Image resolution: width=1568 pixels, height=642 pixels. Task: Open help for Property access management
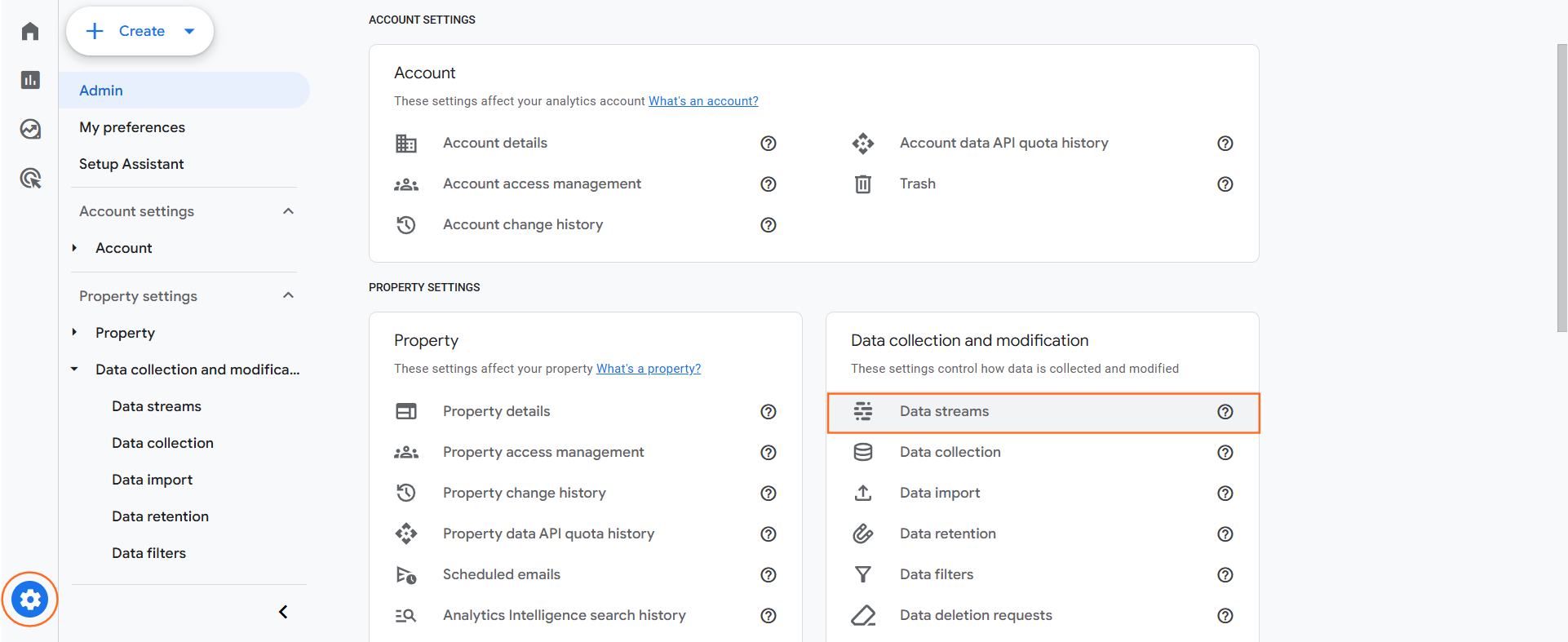pos(768,453)
